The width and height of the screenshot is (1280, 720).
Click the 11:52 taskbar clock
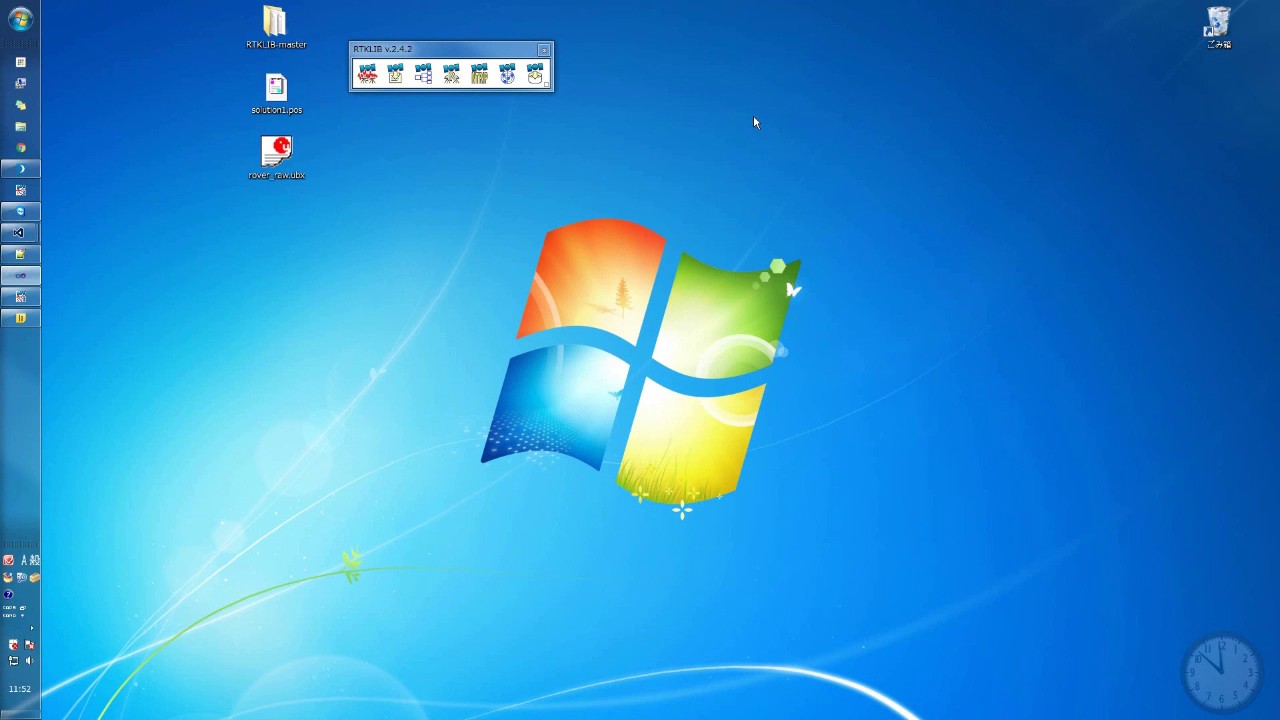point(20,689)
